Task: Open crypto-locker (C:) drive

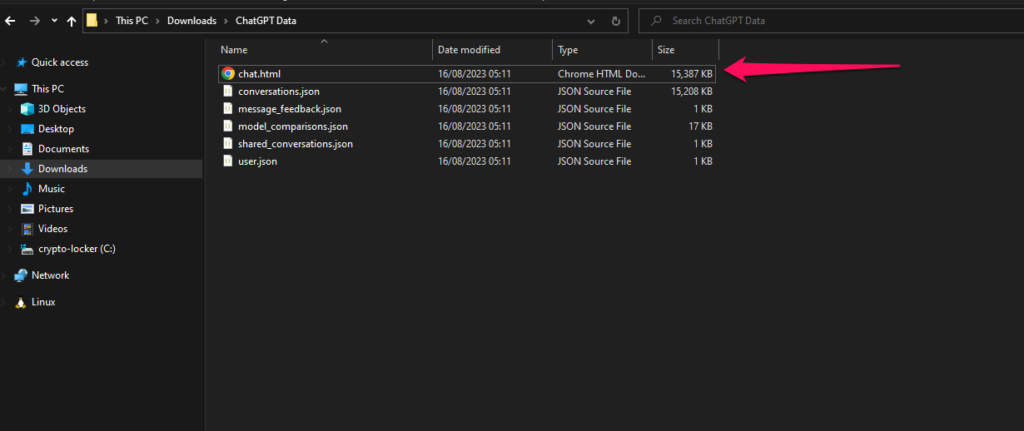Action: click(x=76, y=249)
